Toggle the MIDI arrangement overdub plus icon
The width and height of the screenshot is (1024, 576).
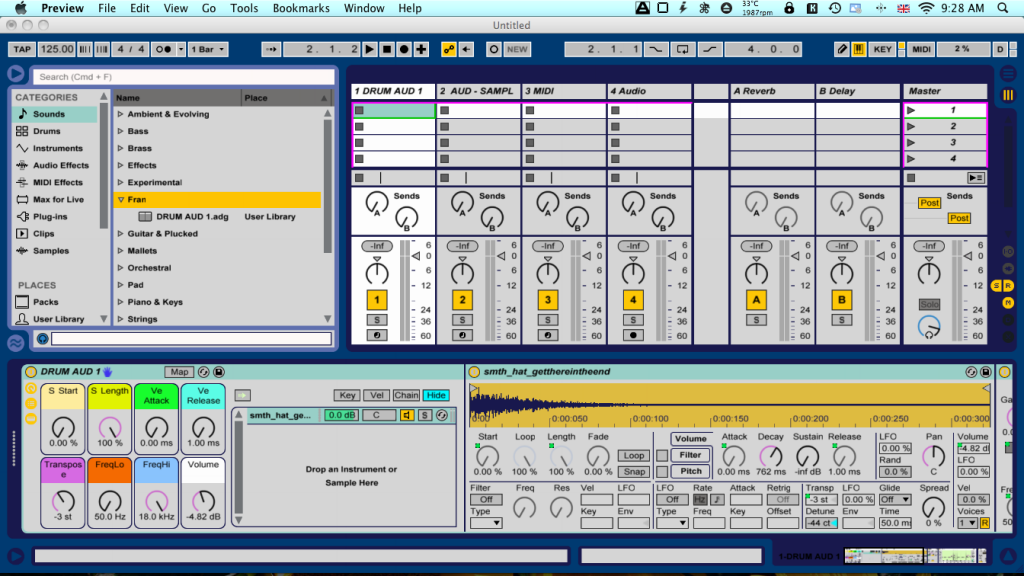tap(421, 49)
